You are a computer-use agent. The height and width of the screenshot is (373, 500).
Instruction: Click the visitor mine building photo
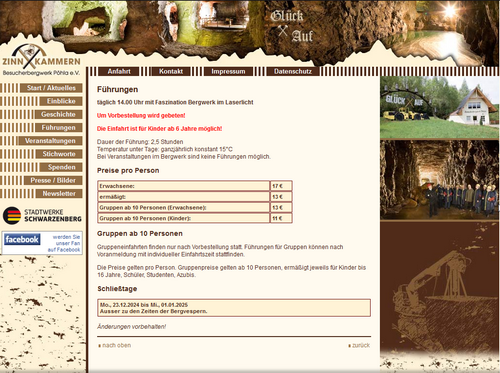[439, 107]
